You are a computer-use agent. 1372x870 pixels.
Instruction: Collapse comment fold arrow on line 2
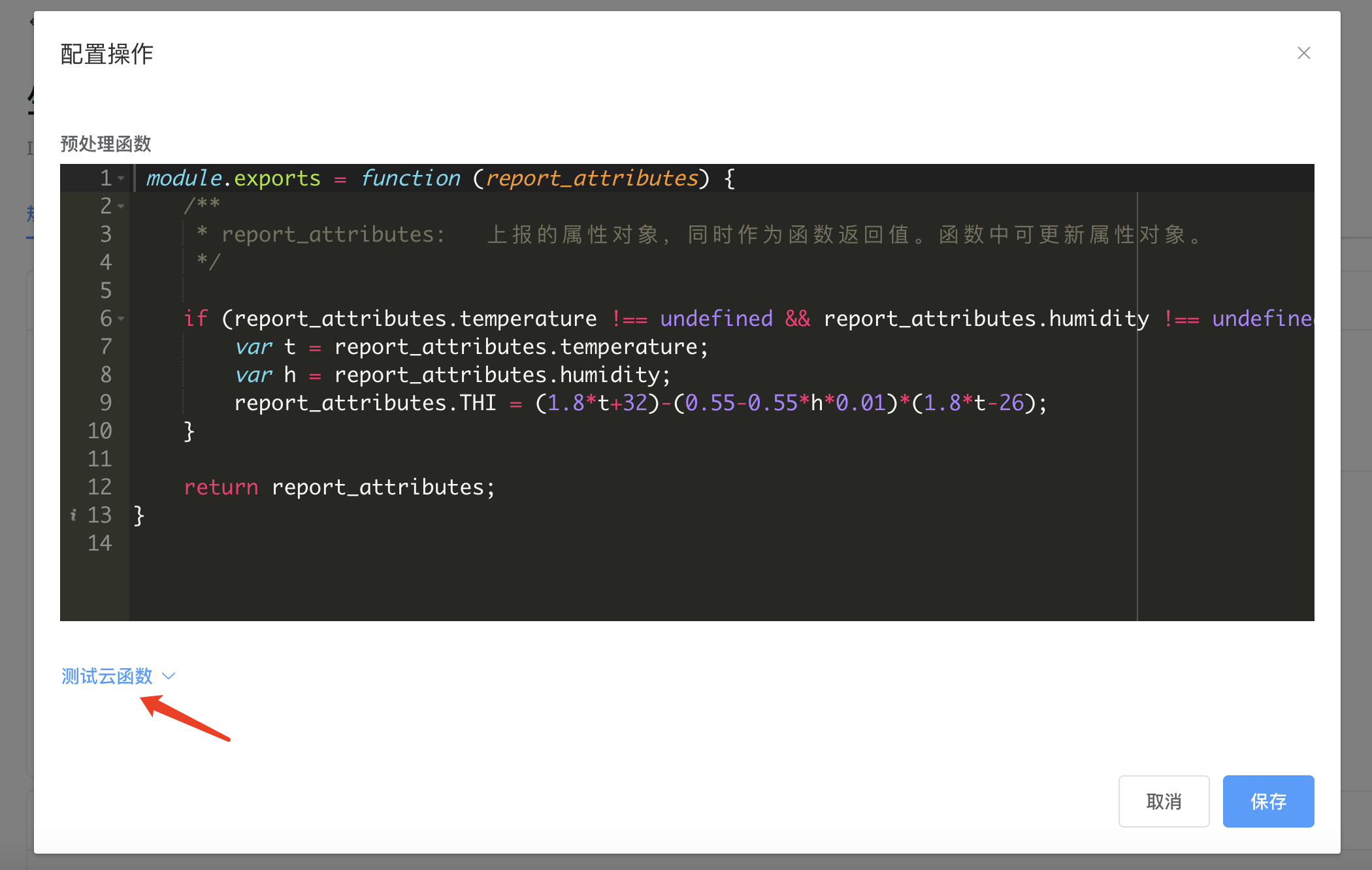pyautogui.click(x=121, y=206)
